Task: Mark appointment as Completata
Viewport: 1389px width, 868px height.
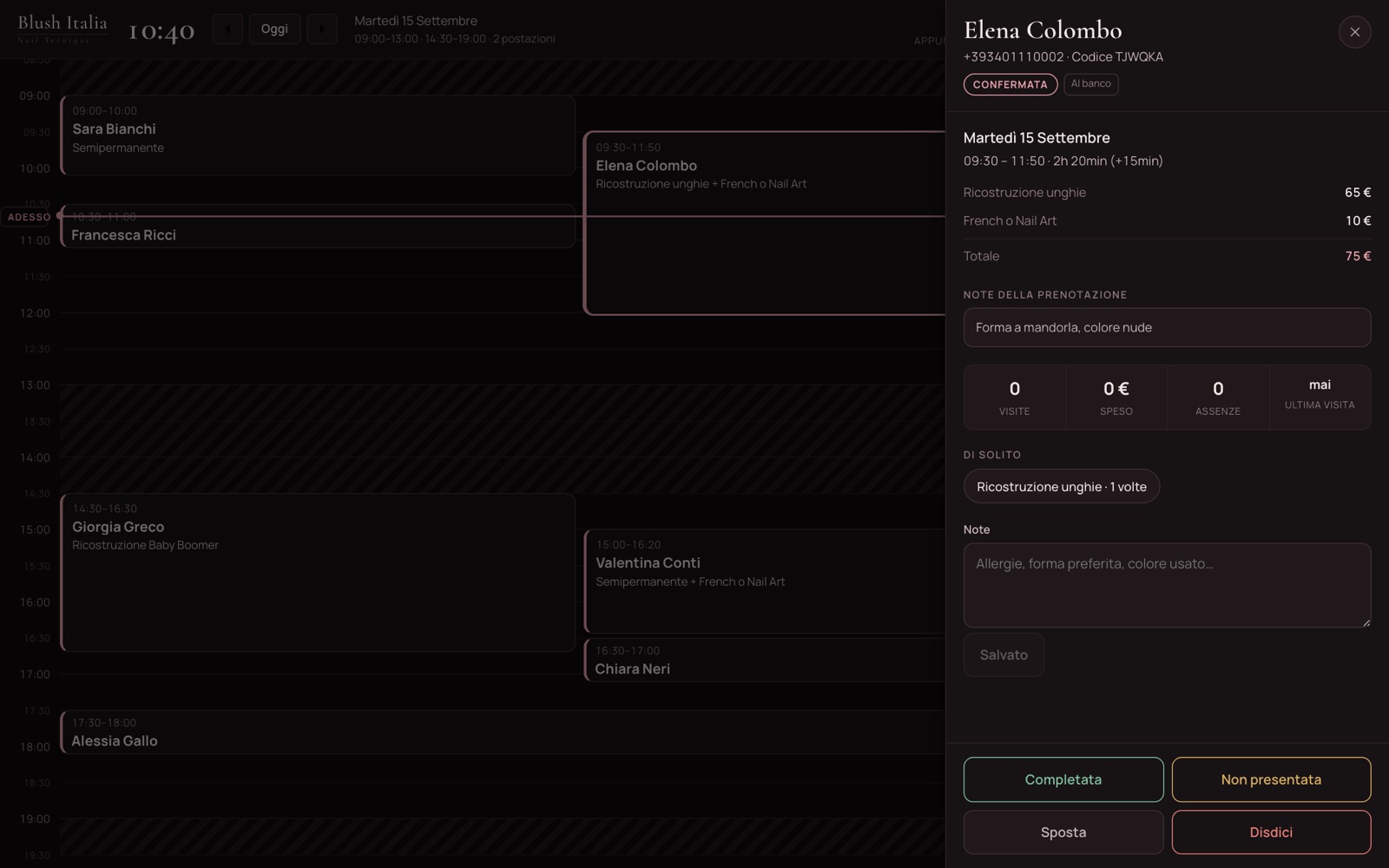Action: point(1063,779)
